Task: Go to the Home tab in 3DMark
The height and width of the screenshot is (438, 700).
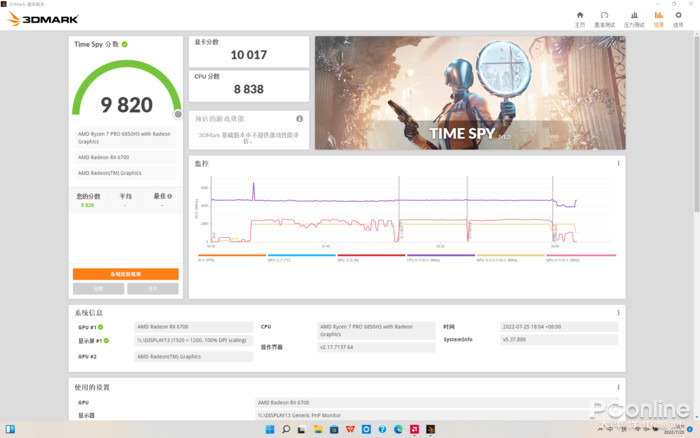Action: 579,19
